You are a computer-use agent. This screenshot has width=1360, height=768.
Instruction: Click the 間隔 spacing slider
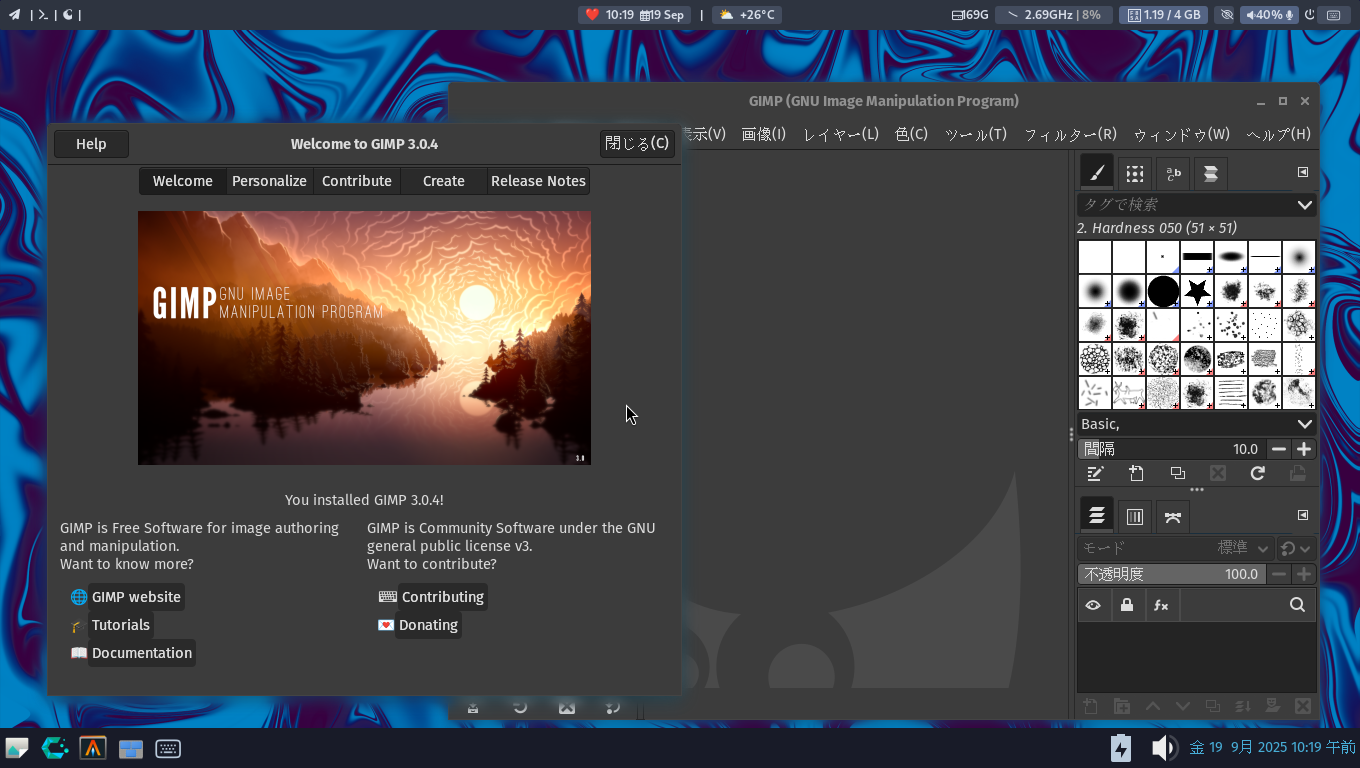[x=1171, y=449]
